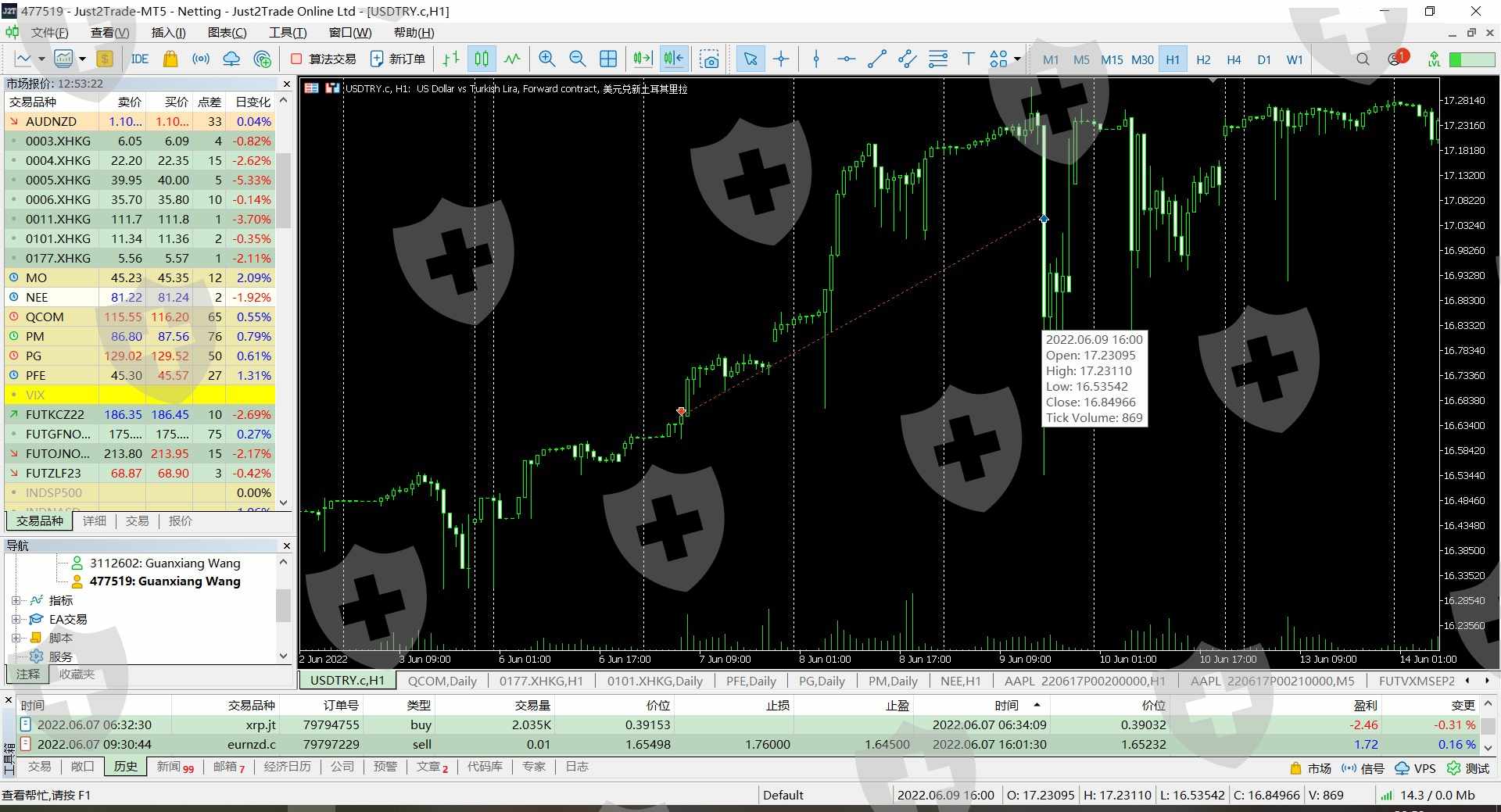Pick the trendline drawing tool

(x=877, y=59)
